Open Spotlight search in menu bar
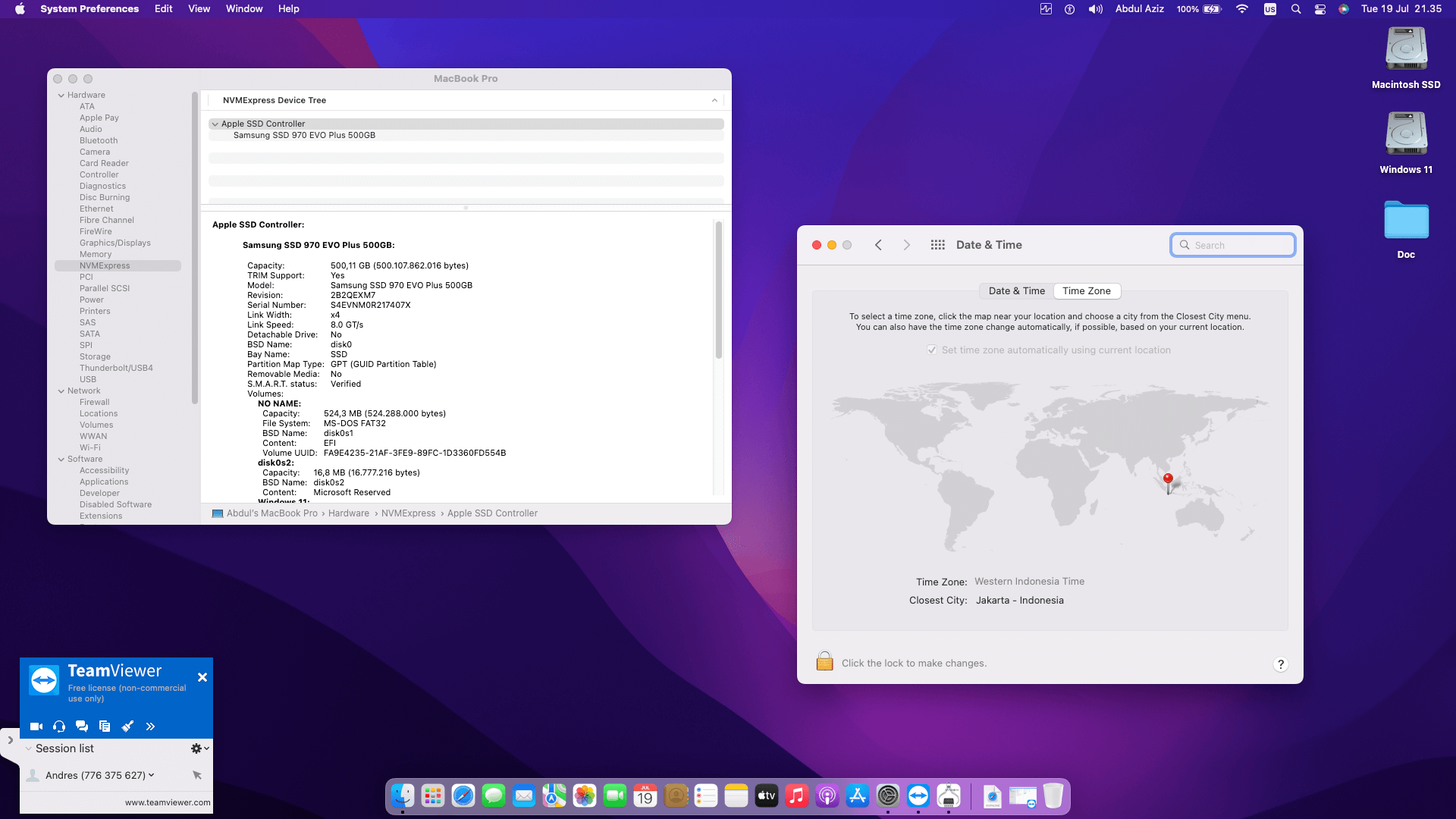Image resolution: width=1456 pixels, height=819 pixels. (1296, 9)
